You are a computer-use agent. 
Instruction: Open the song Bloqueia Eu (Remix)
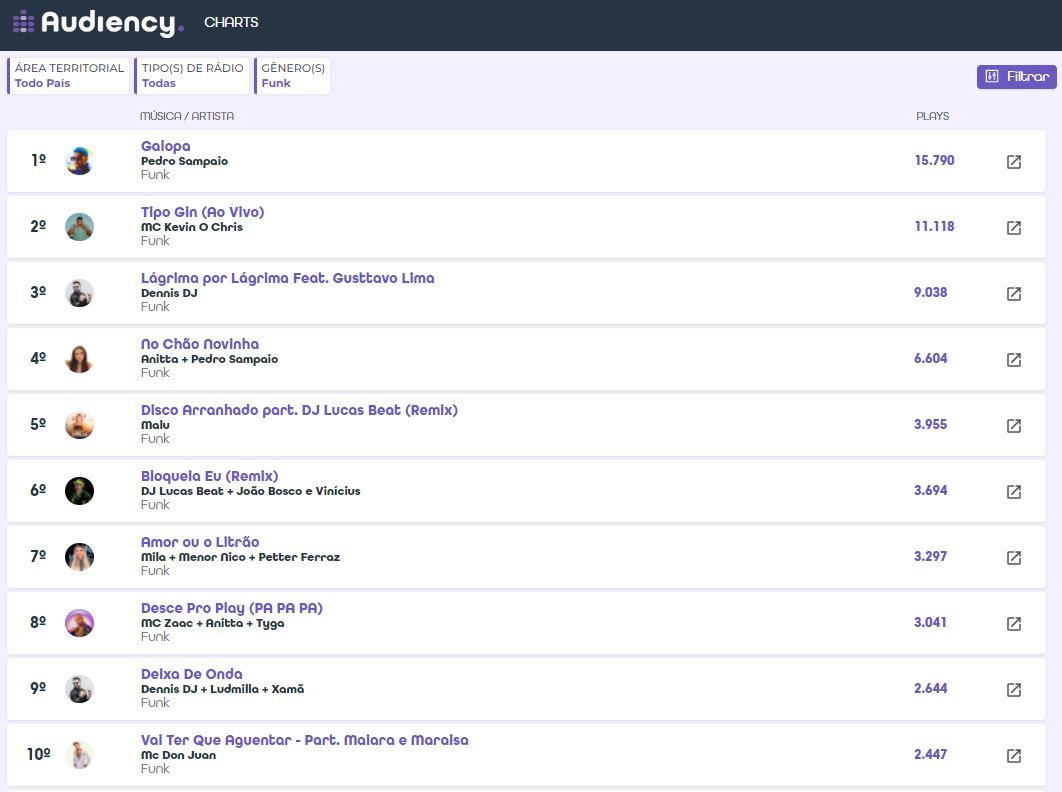[x=209, y=476]
